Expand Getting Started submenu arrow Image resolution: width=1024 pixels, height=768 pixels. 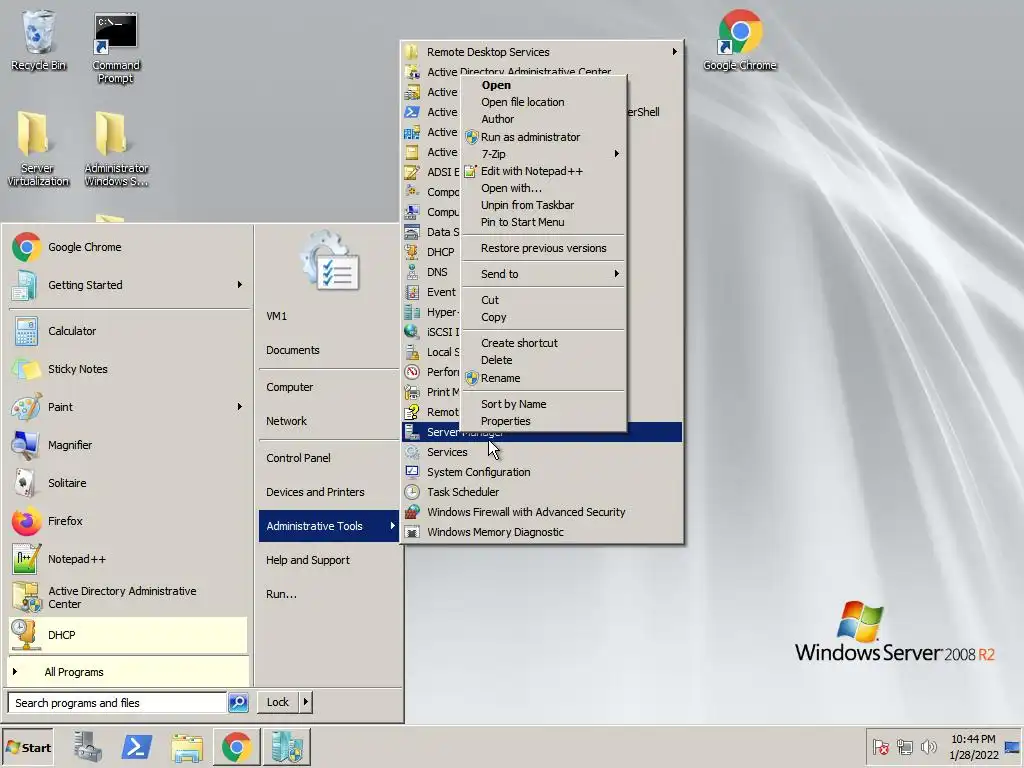pos(240,285)
